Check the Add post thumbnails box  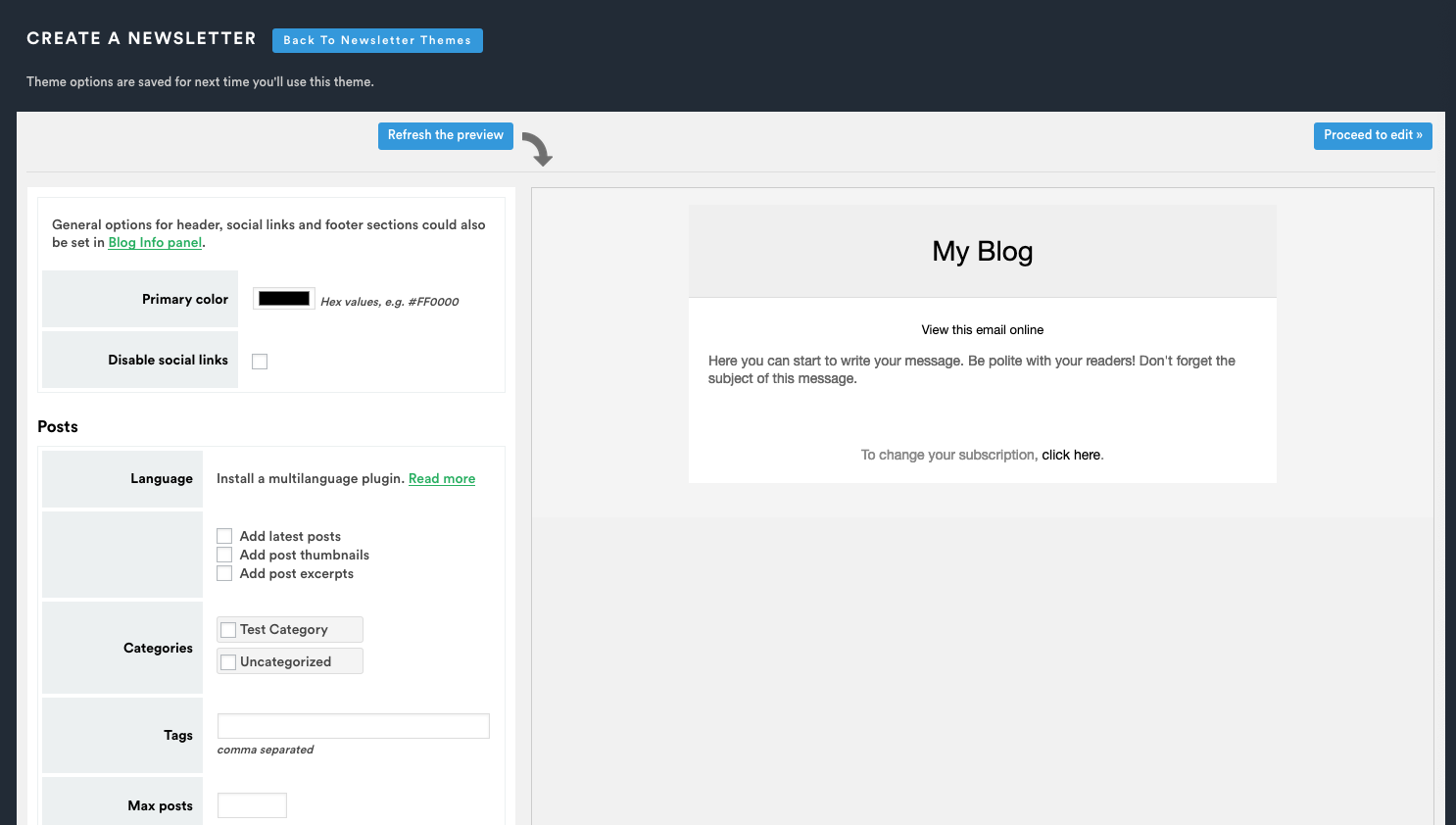[x=224, y=555]
